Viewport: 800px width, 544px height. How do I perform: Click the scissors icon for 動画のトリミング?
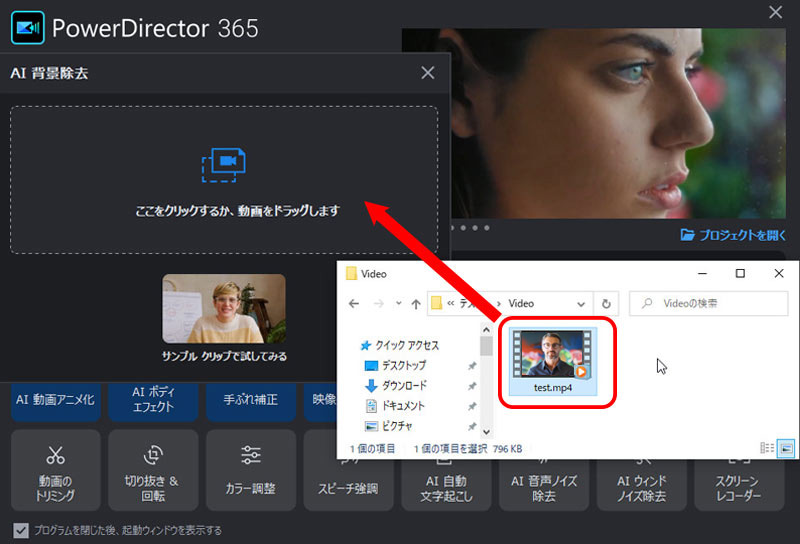coord(55,455)
